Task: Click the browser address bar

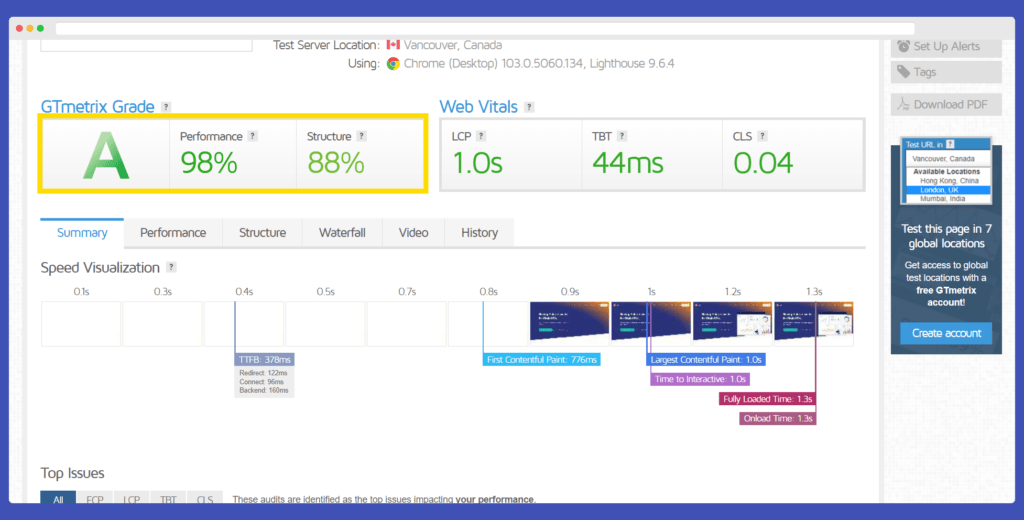Action: [x=485, y=29]
